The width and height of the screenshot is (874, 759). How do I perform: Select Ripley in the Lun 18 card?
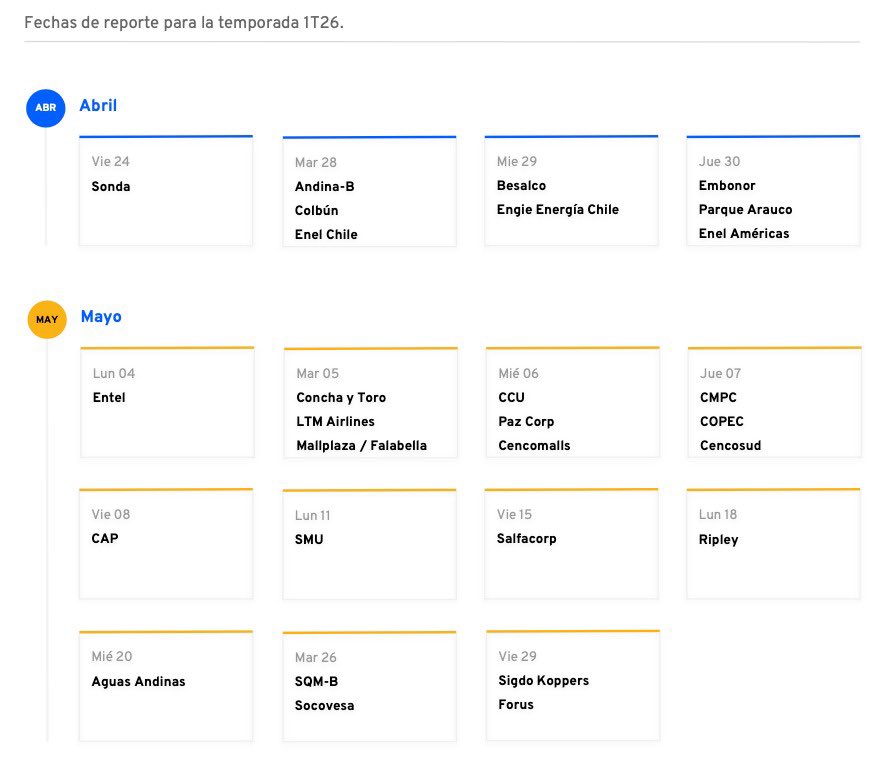(718, 539)
